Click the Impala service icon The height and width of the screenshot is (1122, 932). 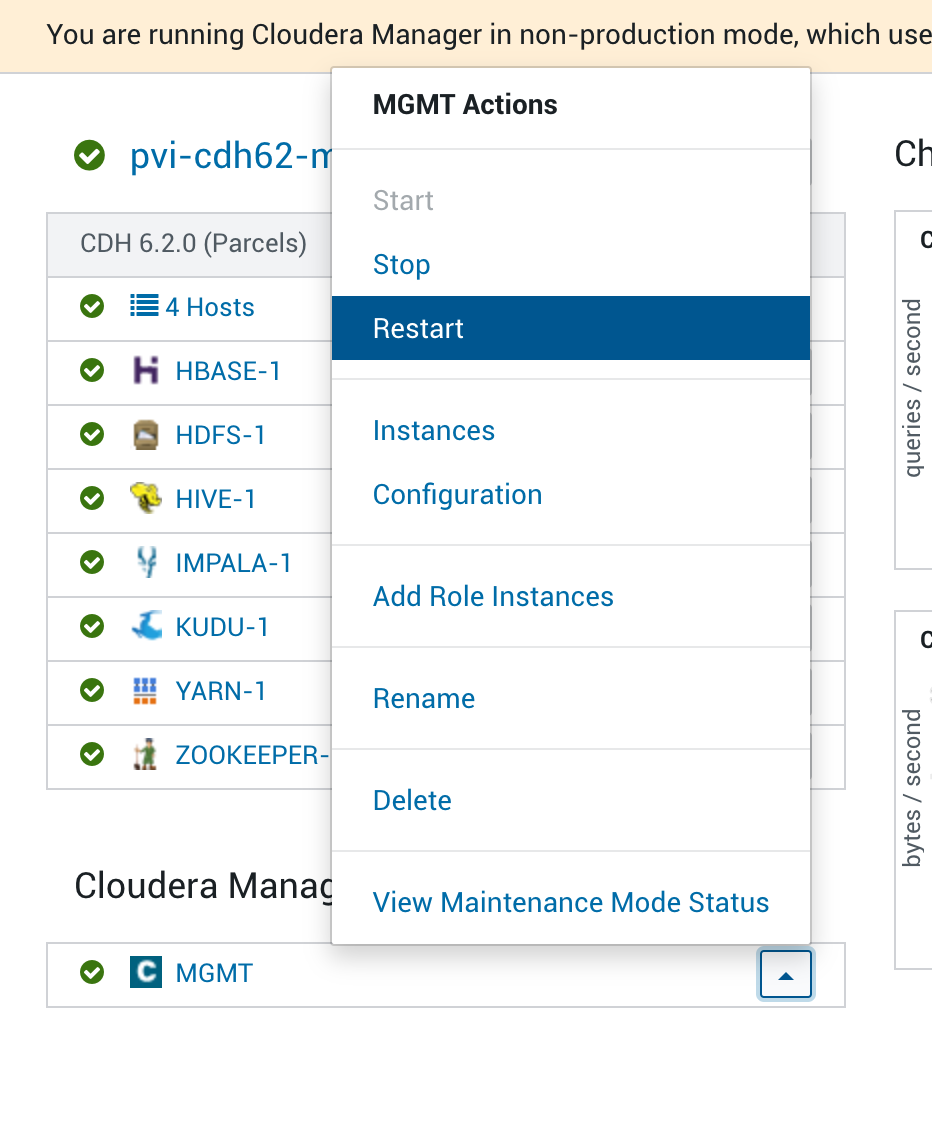coord(146,563)
